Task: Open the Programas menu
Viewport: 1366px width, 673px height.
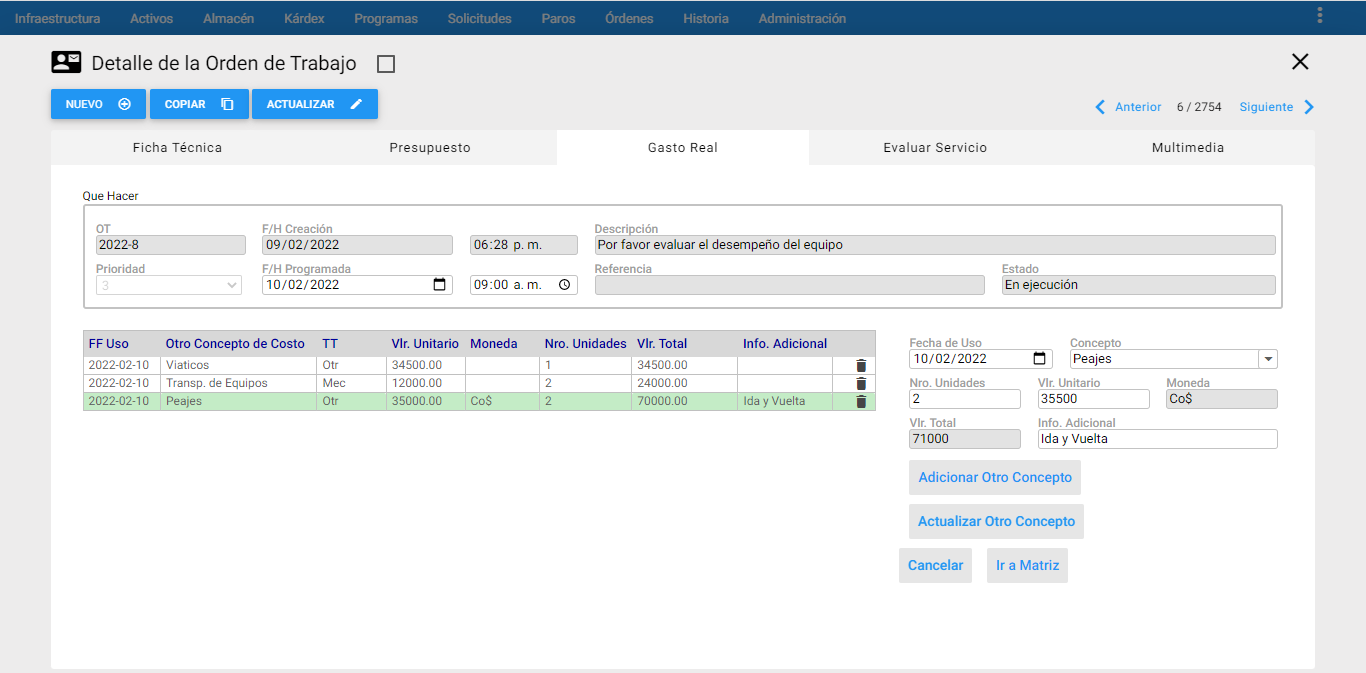Action: pos(386,18)
